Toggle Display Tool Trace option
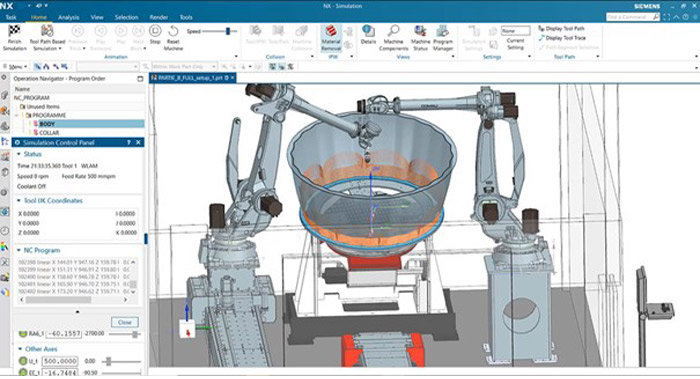 pyautogui.click(x=562, y=38)
